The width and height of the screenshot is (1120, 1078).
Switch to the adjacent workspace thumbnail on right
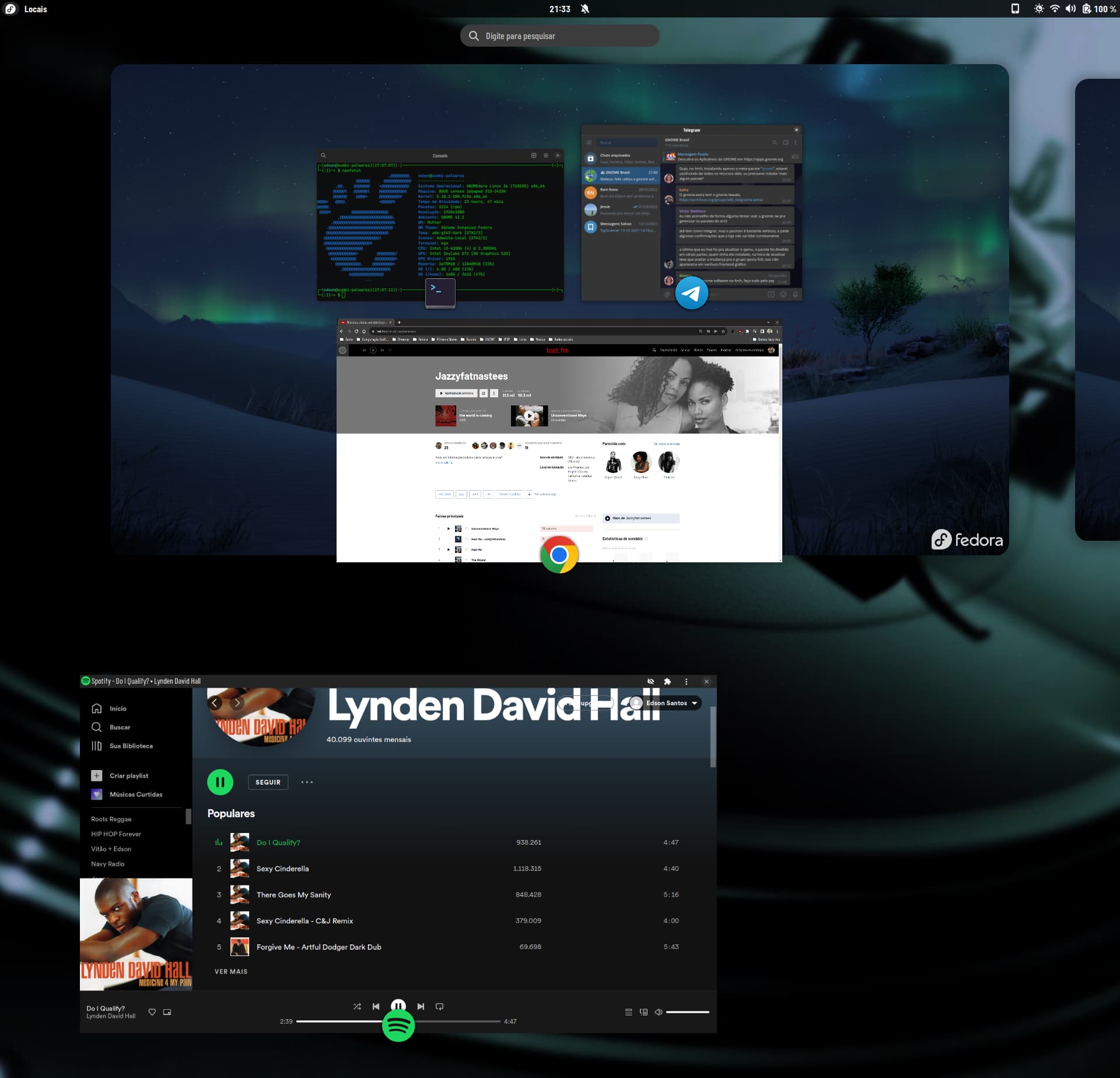coord(1097,309)
